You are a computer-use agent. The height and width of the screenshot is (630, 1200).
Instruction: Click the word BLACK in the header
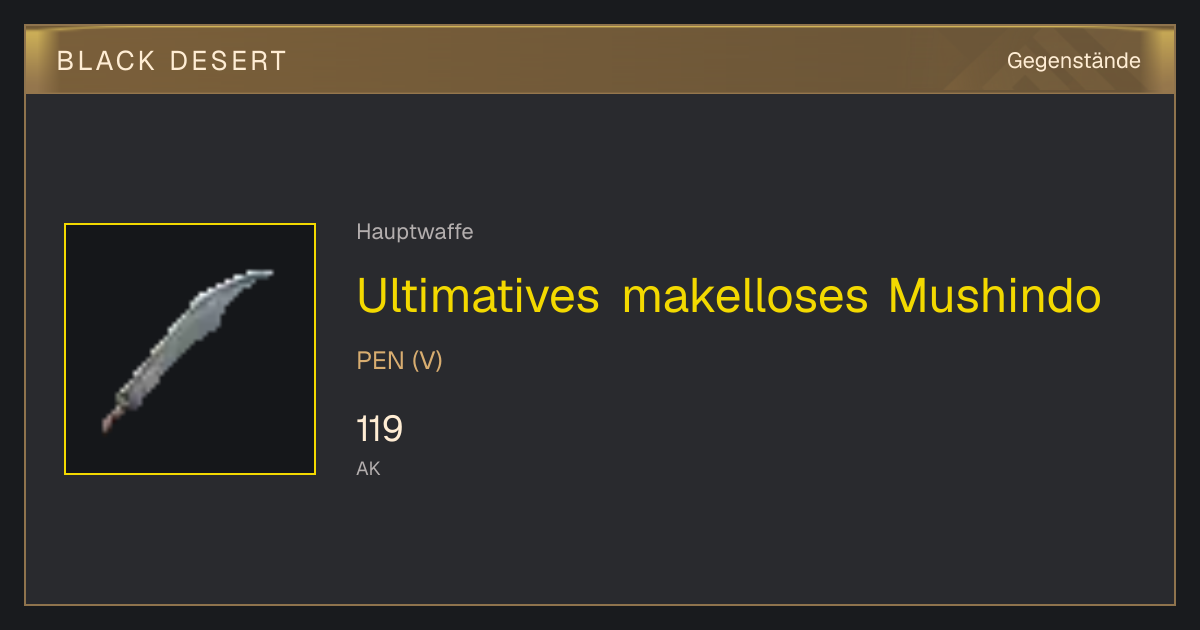coord(106,61)
